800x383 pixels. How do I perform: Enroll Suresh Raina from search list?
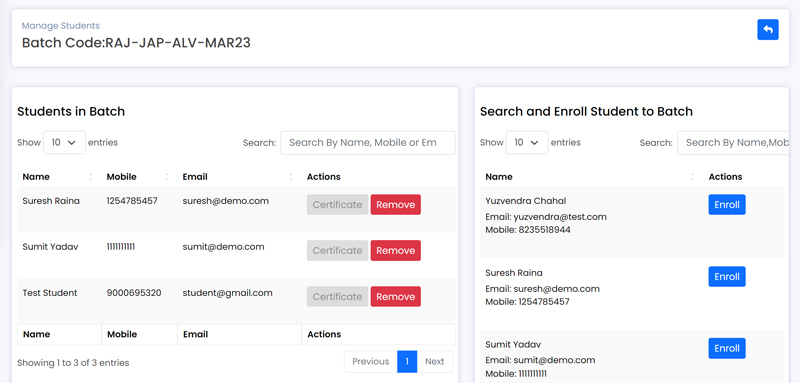click(727, 276)
